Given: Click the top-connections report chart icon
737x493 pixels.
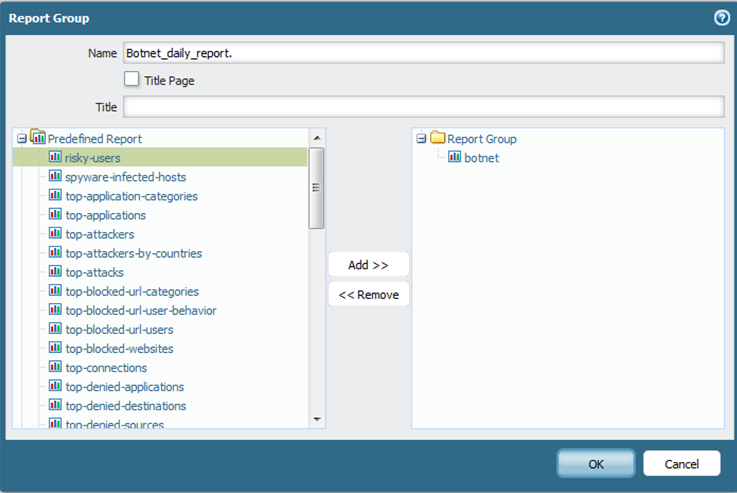Looking at the screenshot, I should (55, 368).
